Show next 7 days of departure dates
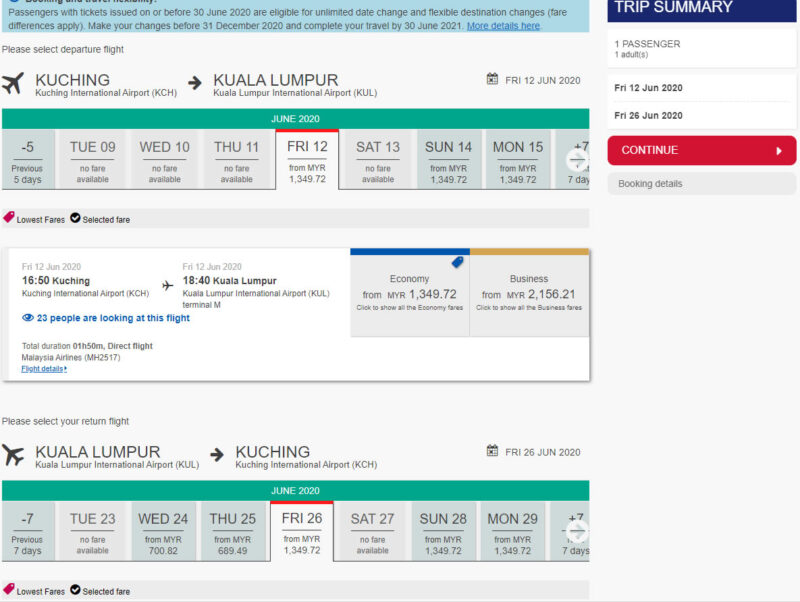 (577, 160)
